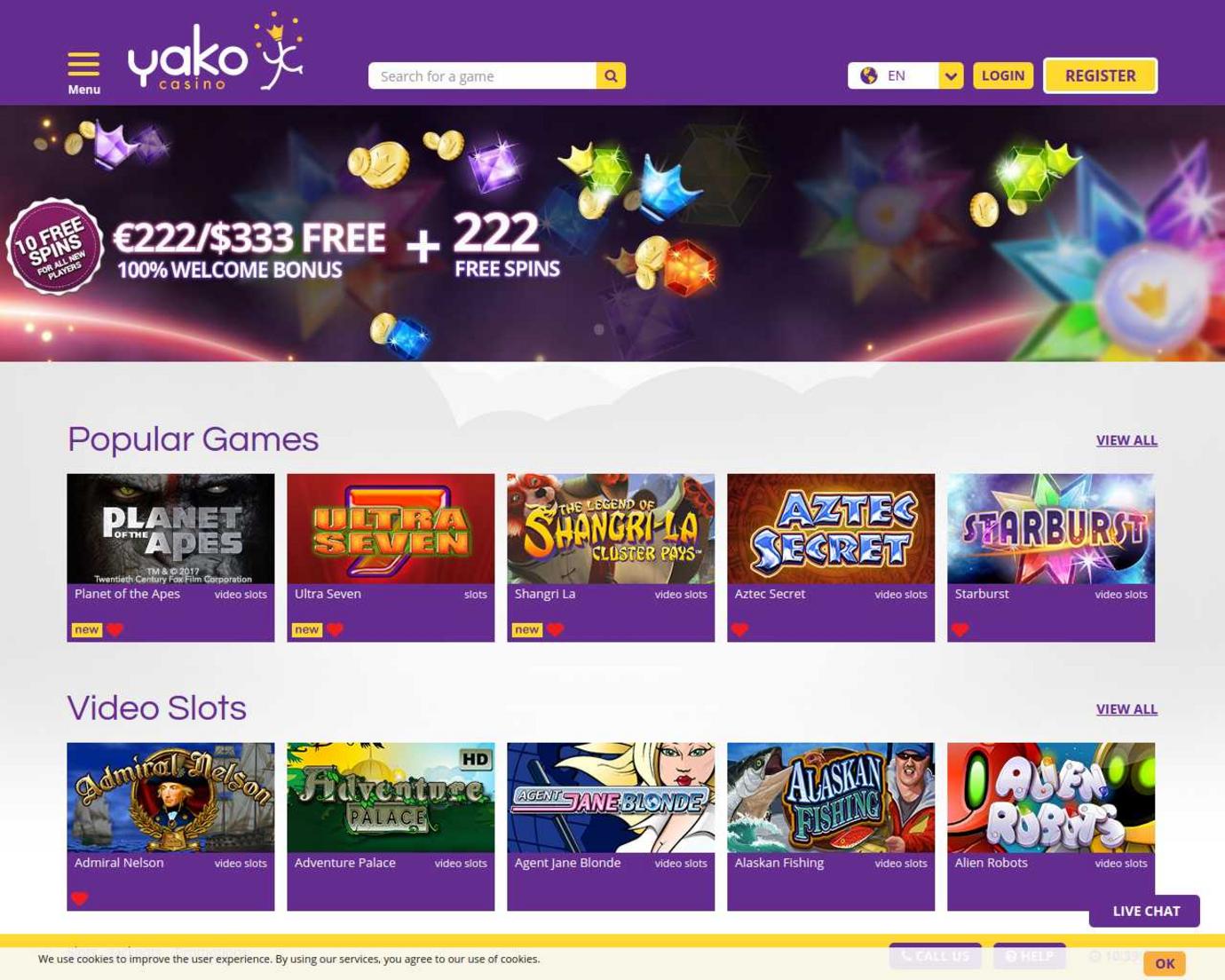Viewport: 1225px width, 980px height.
Task: Open the LIVE CHAT tab
Action: pyautogui.click(x=1145, y=911)
